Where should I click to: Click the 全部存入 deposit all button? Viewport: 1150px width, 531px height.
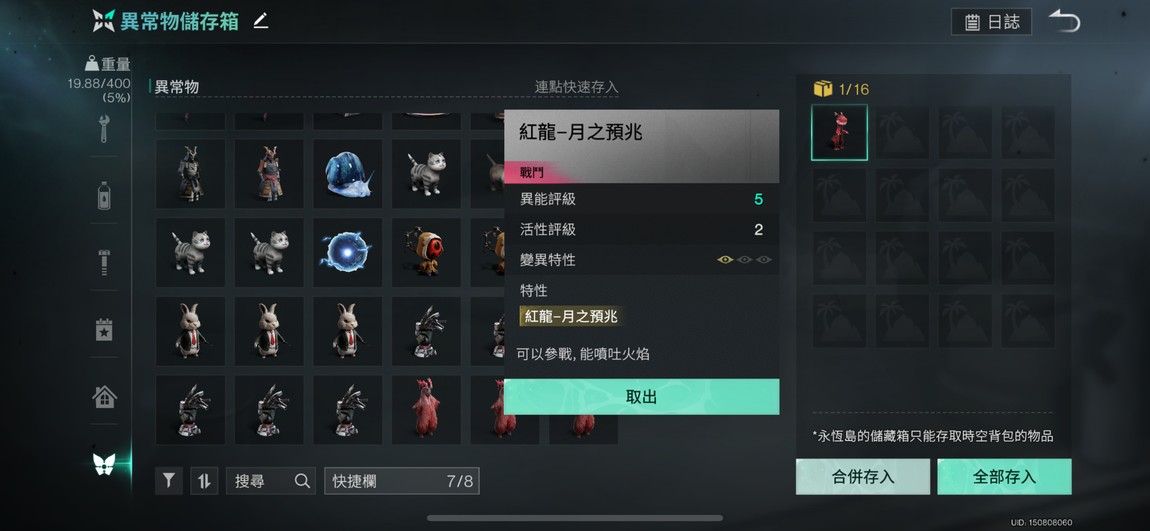(x=1004, y=477)
